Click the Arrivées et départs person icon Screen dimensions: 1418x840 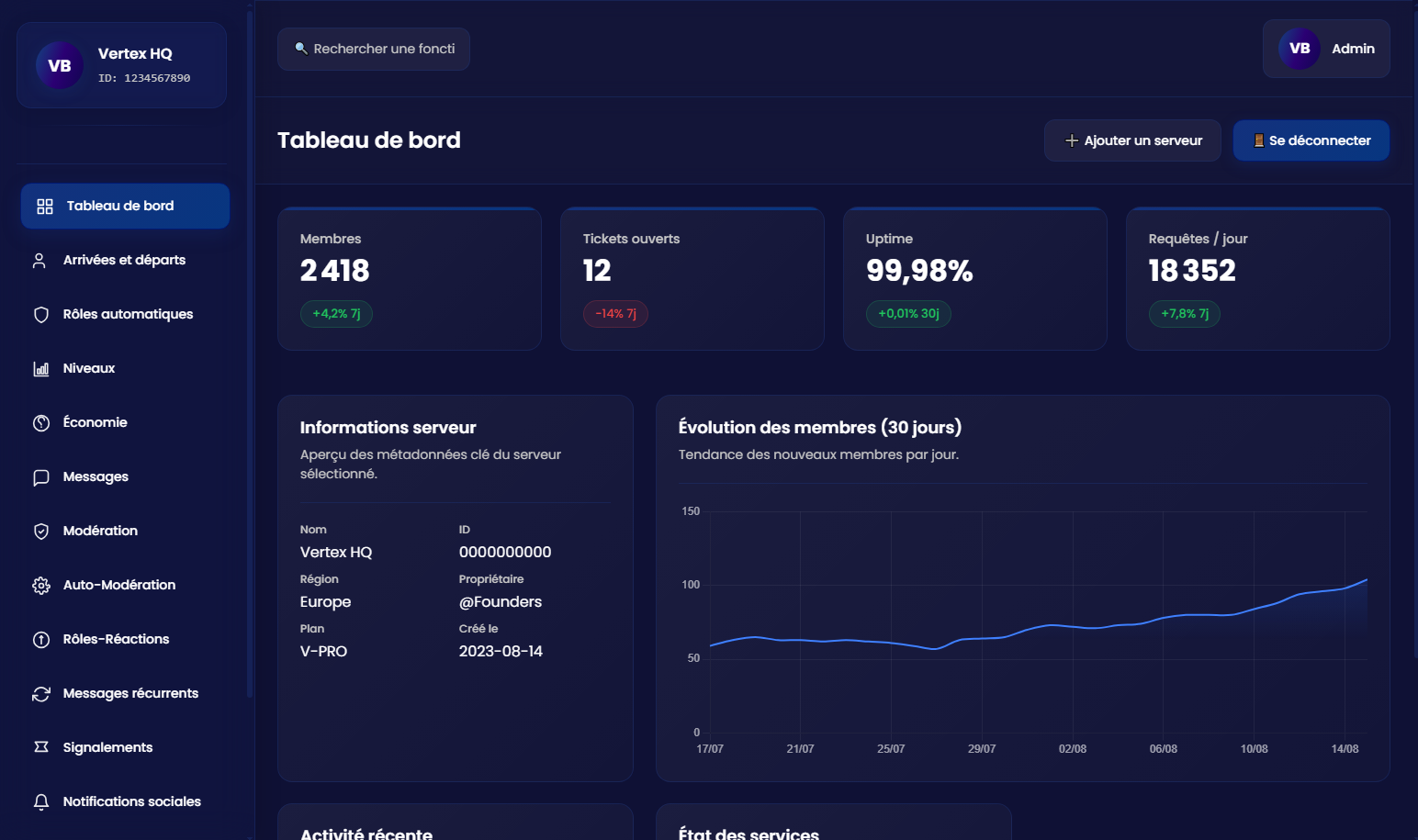point(39,261)
